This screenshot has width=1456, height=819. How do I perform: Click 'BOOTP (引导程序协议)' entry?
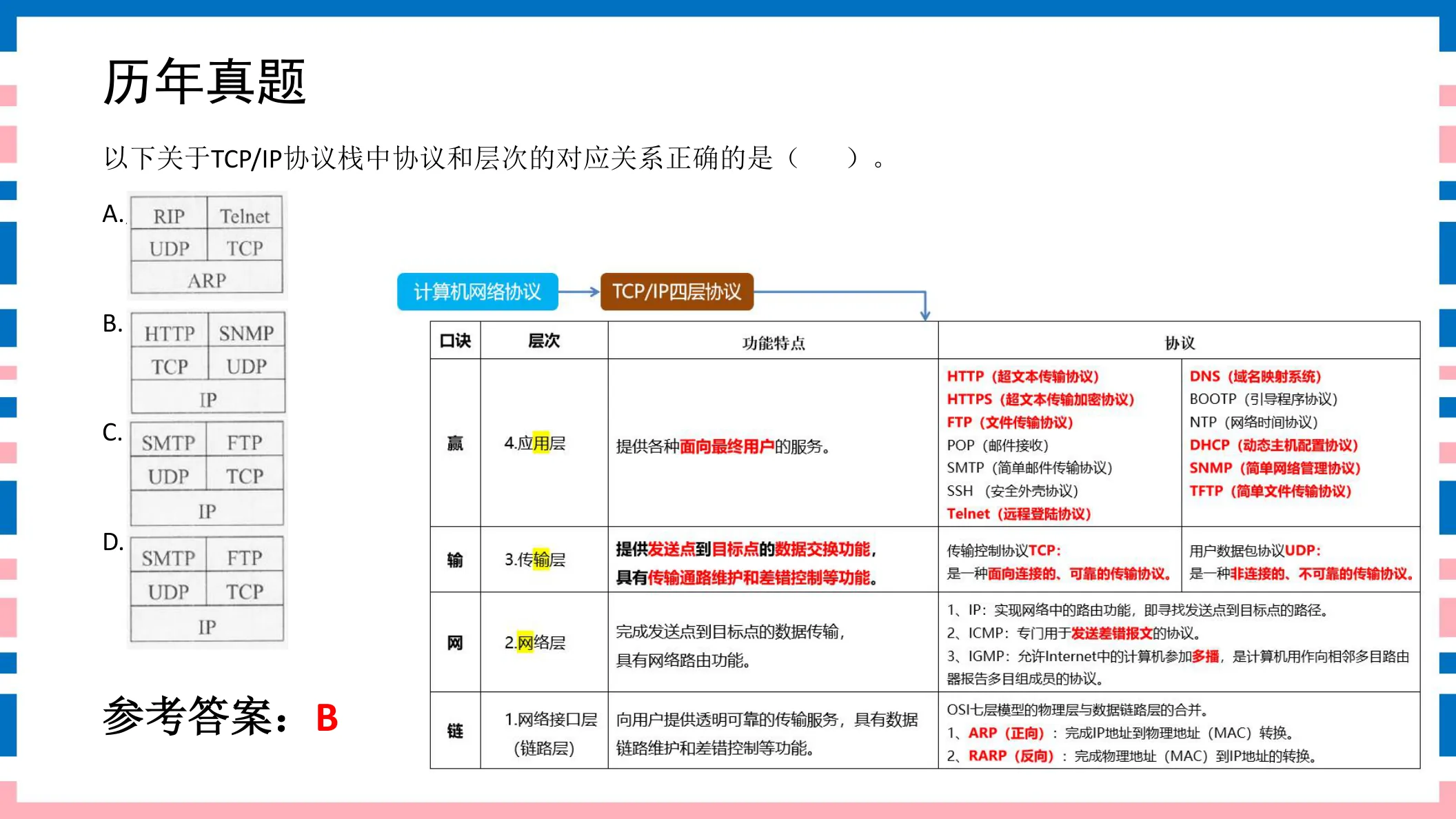[x=1264, y=399]
